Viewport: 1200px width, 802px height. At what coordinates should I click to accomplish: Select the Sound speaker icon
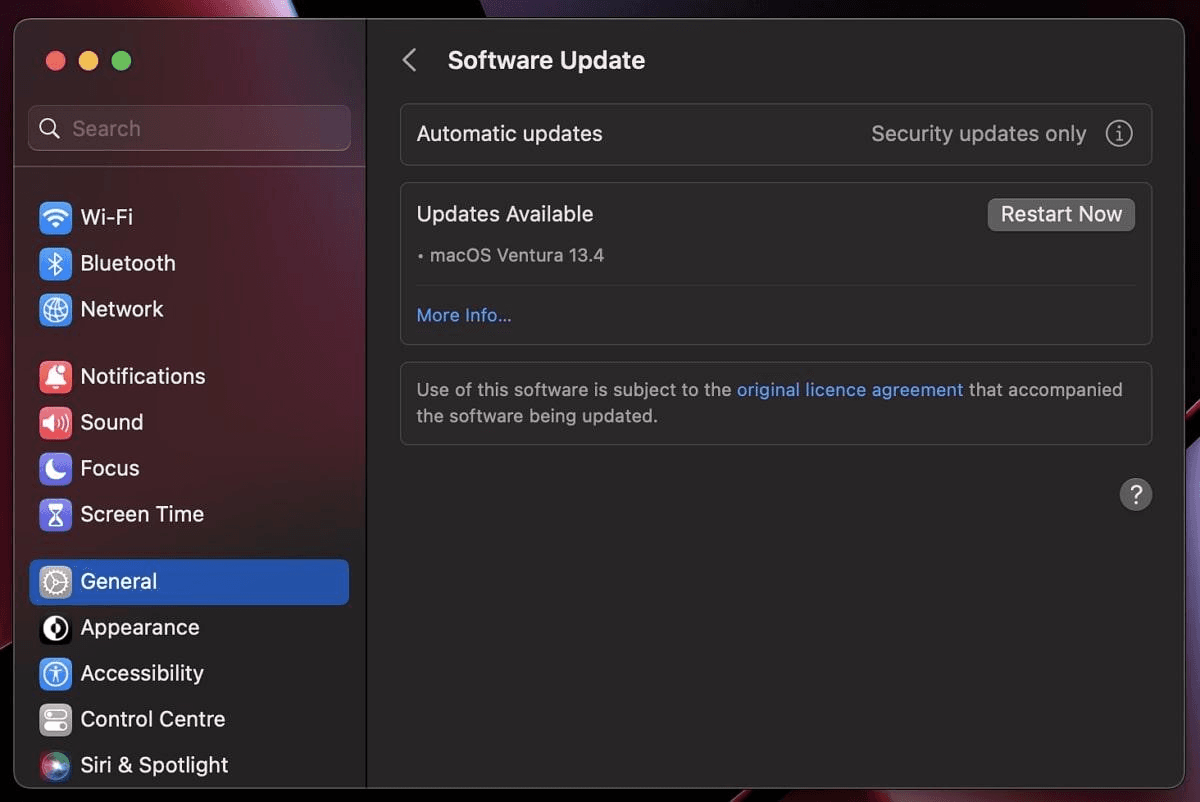pyautogui.click(x=55, y=422)
